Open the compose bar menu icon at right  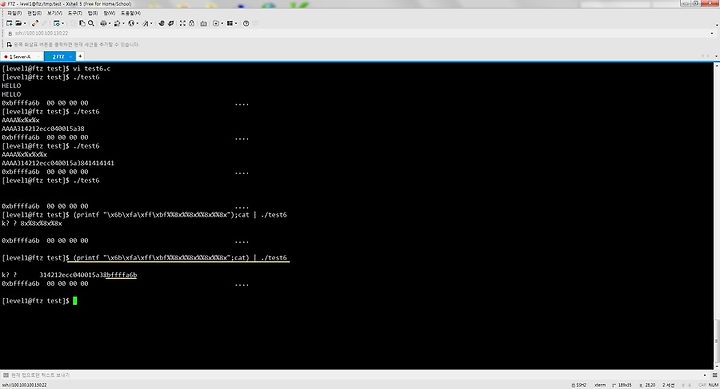715,375
